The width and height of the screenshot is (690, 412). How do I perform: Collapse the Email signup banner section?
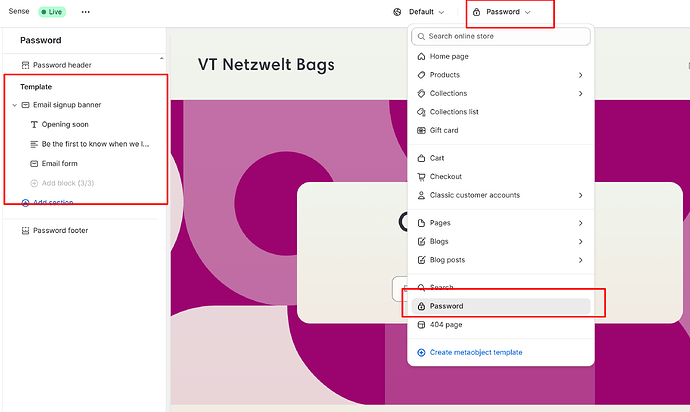pyautogui.click(x=14, y=105)
